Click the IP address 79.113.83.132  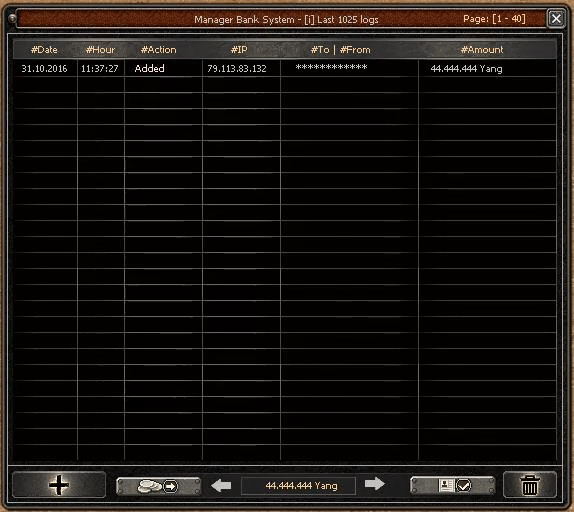[x=237, y=68]
